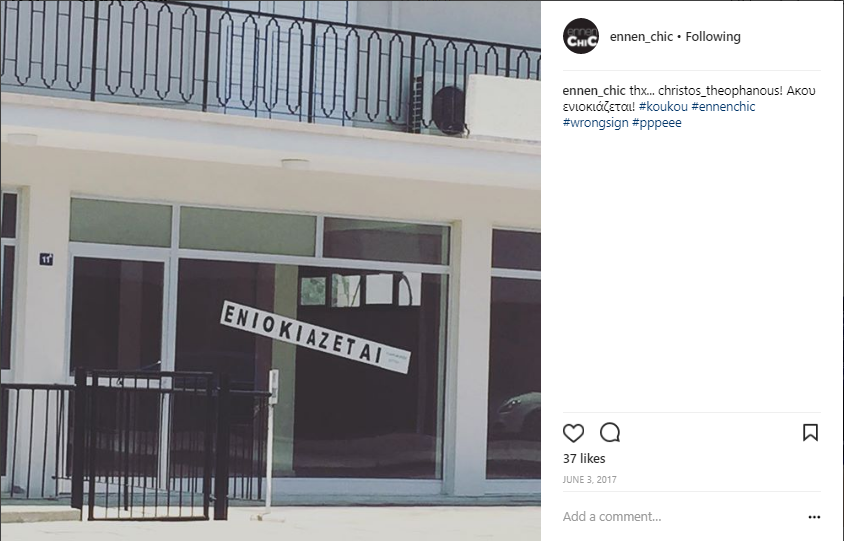This screenshot has width=844, height=541.
Task: Save post with bookmark icon
Action: point(810,433)
